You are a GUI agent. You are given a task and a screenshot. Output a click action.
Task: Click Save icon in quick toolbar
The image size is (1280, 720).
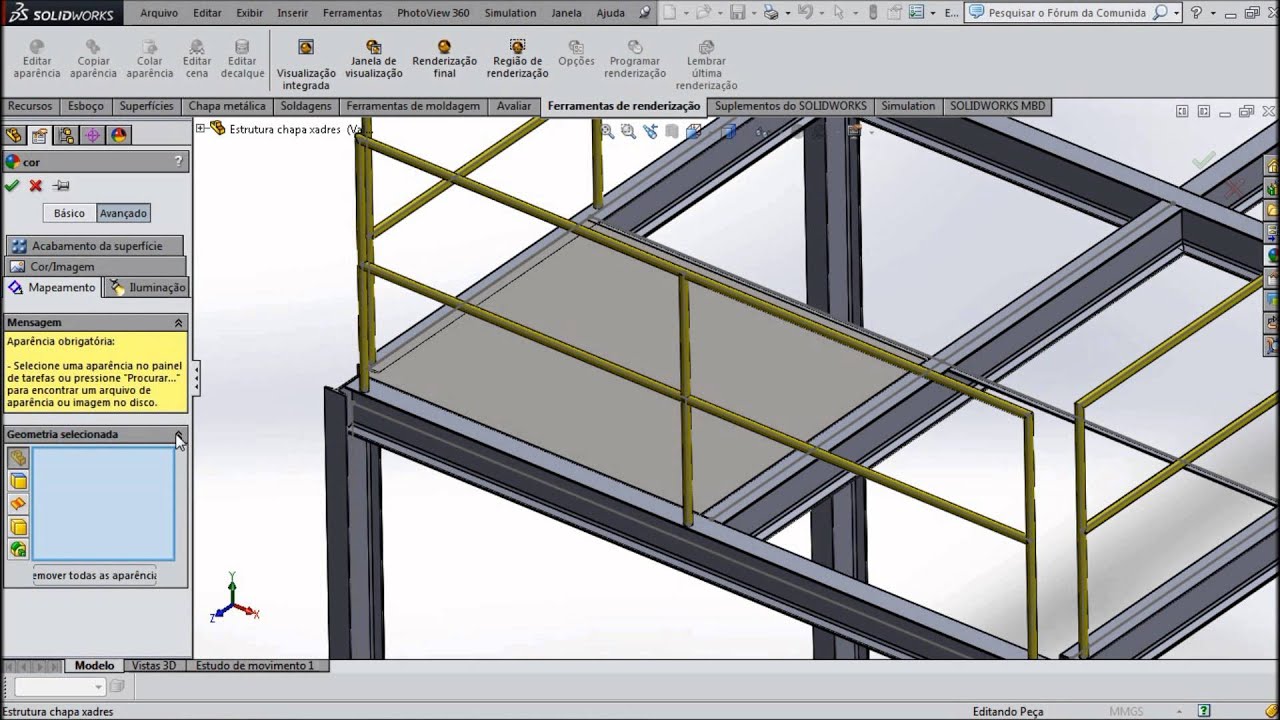737,12
